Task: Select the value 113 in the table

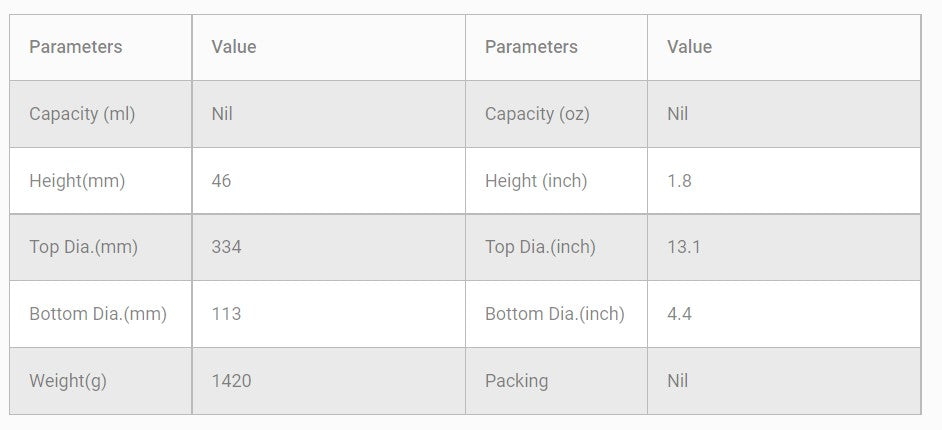Action: (226, 314)
